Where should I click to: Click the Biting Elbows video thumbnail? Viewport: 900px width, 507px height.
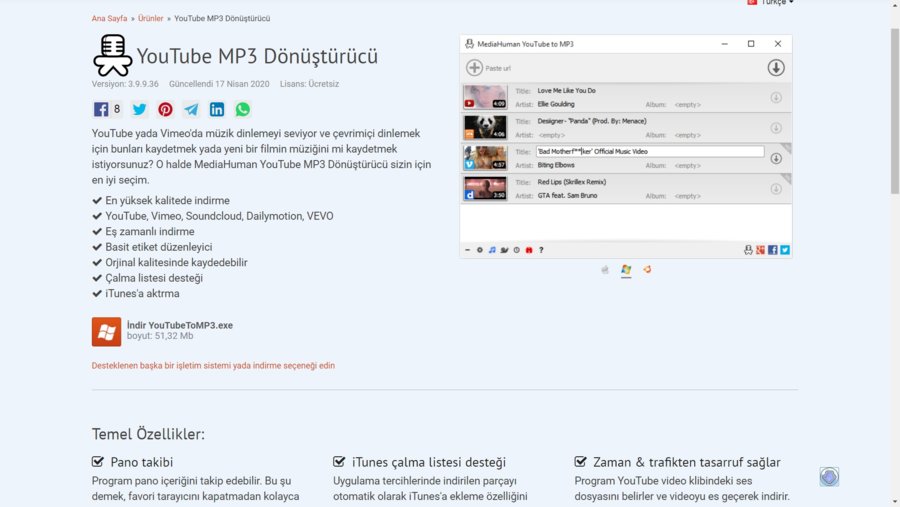(485, 158)
